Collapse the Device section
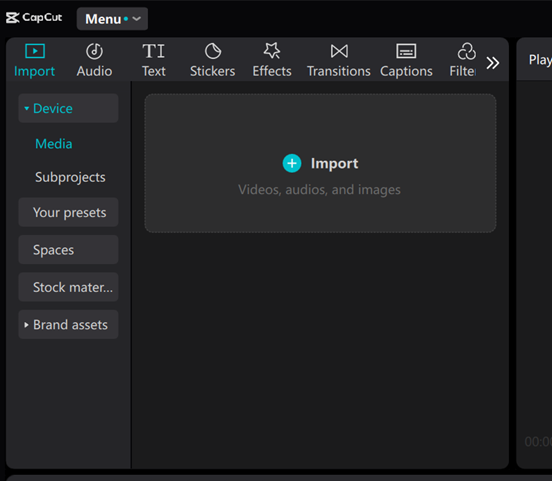 tap(68, 108)
